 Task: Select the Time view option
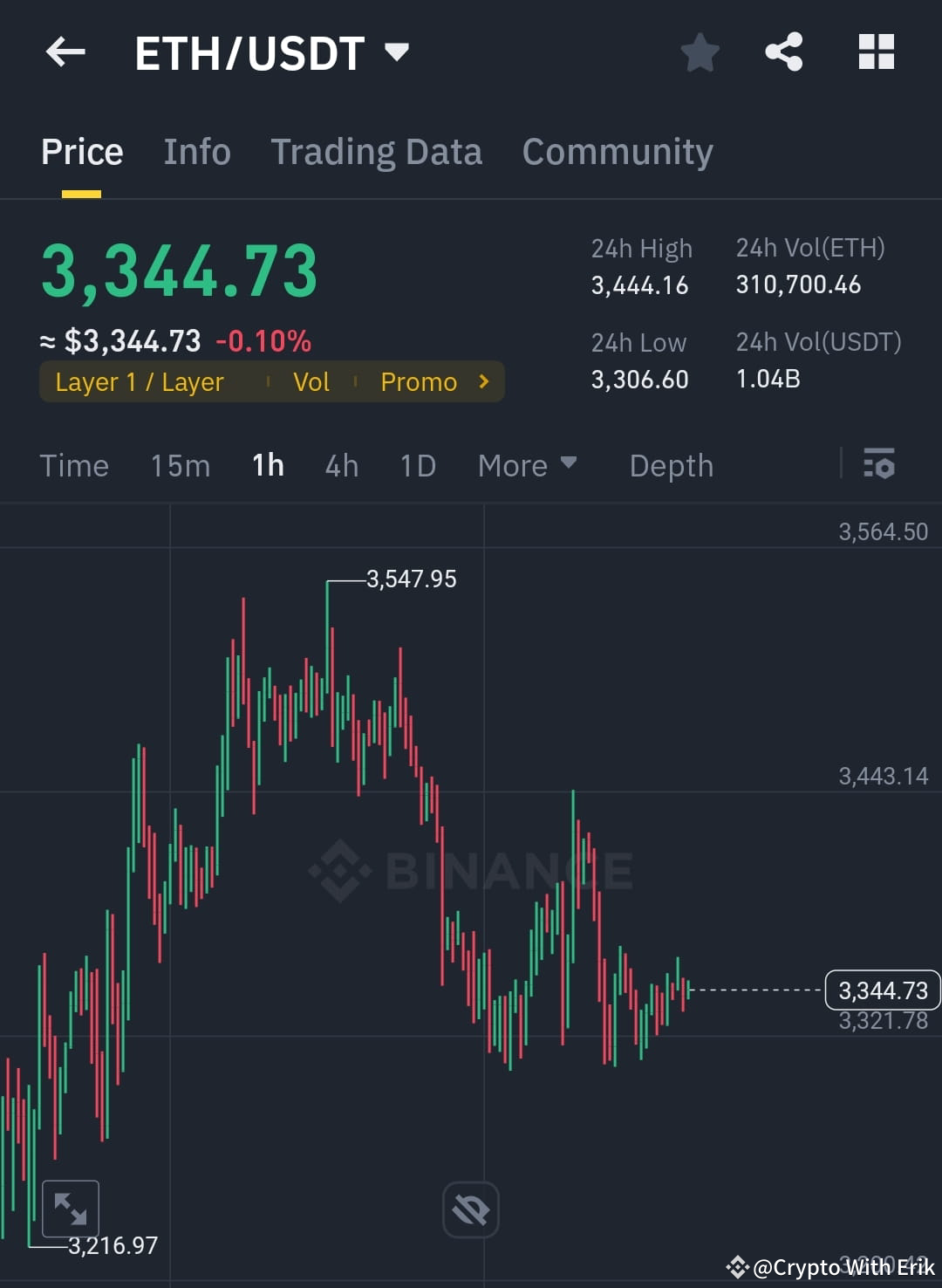(x=74, y=465)
